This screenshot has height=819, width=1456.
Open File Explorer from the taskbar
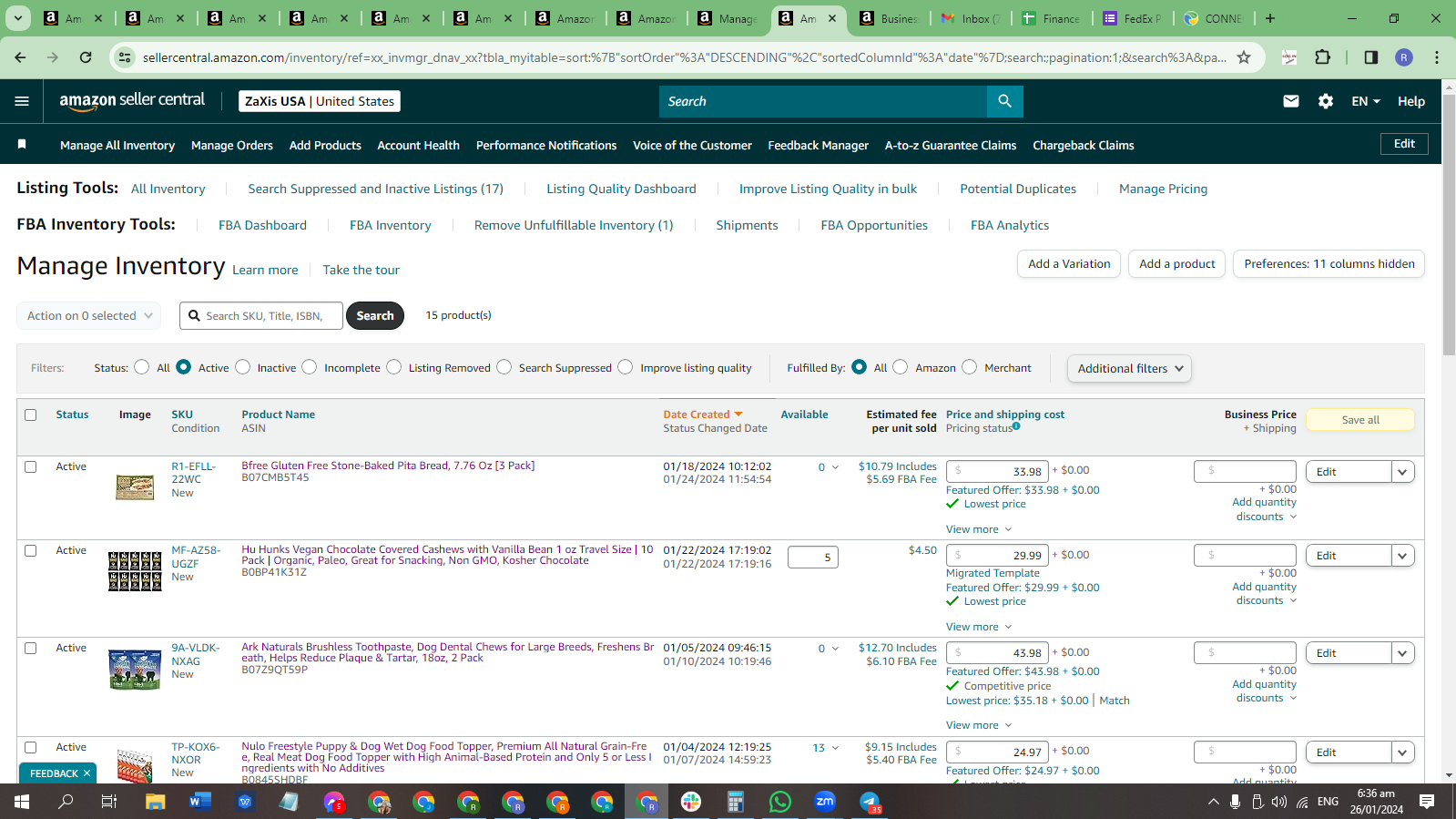155,802
